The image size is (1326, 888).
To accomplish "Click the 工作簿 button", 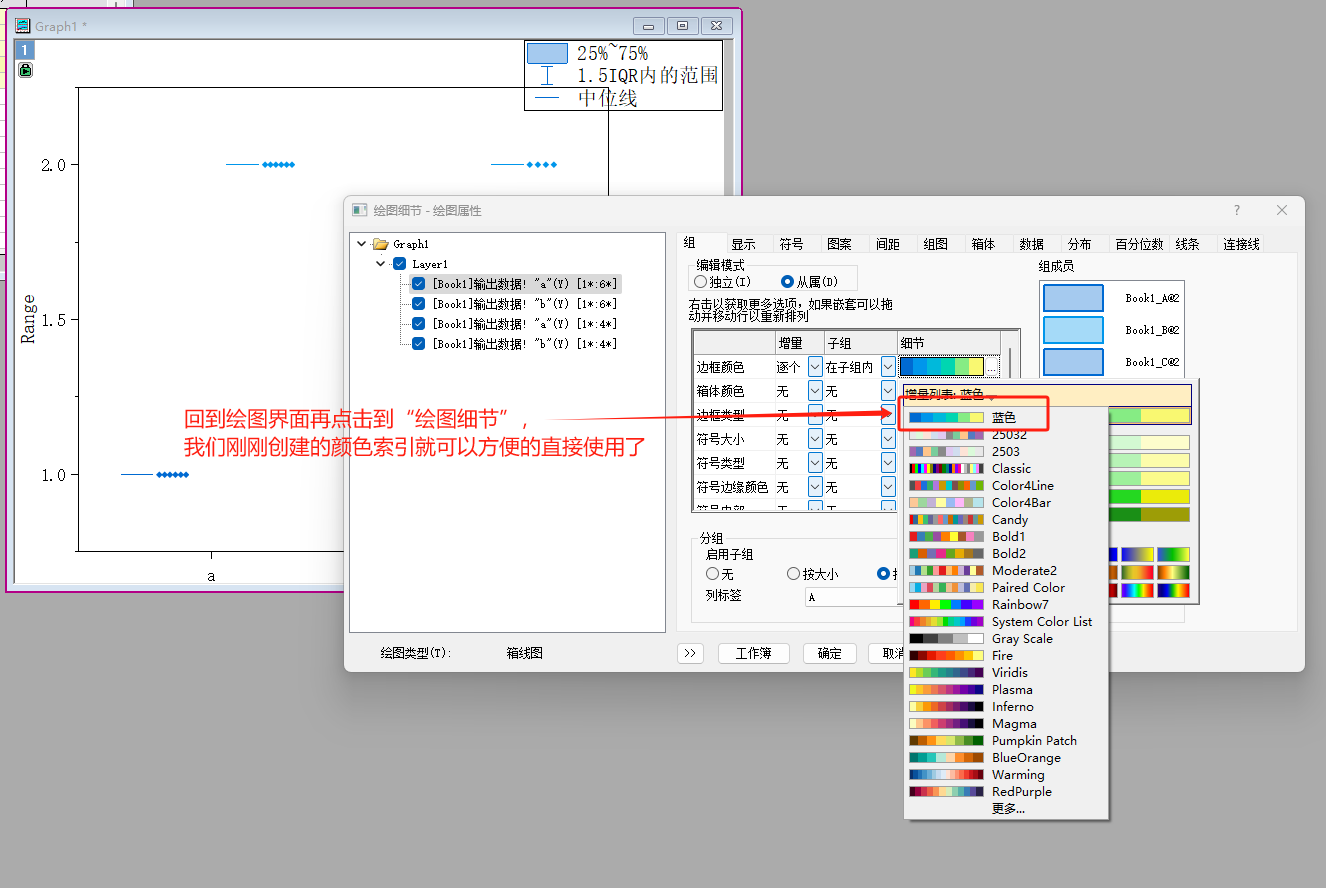I will (x=752, y=653).
